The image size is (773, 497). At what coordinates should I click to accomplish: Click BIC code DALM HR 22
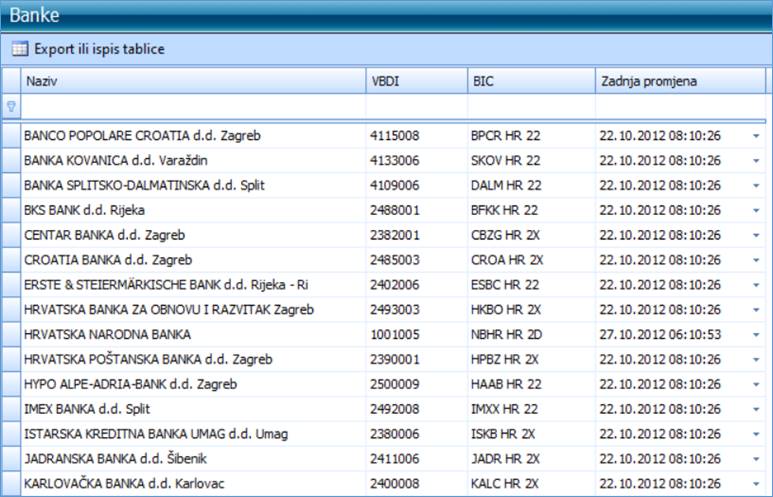506,185
